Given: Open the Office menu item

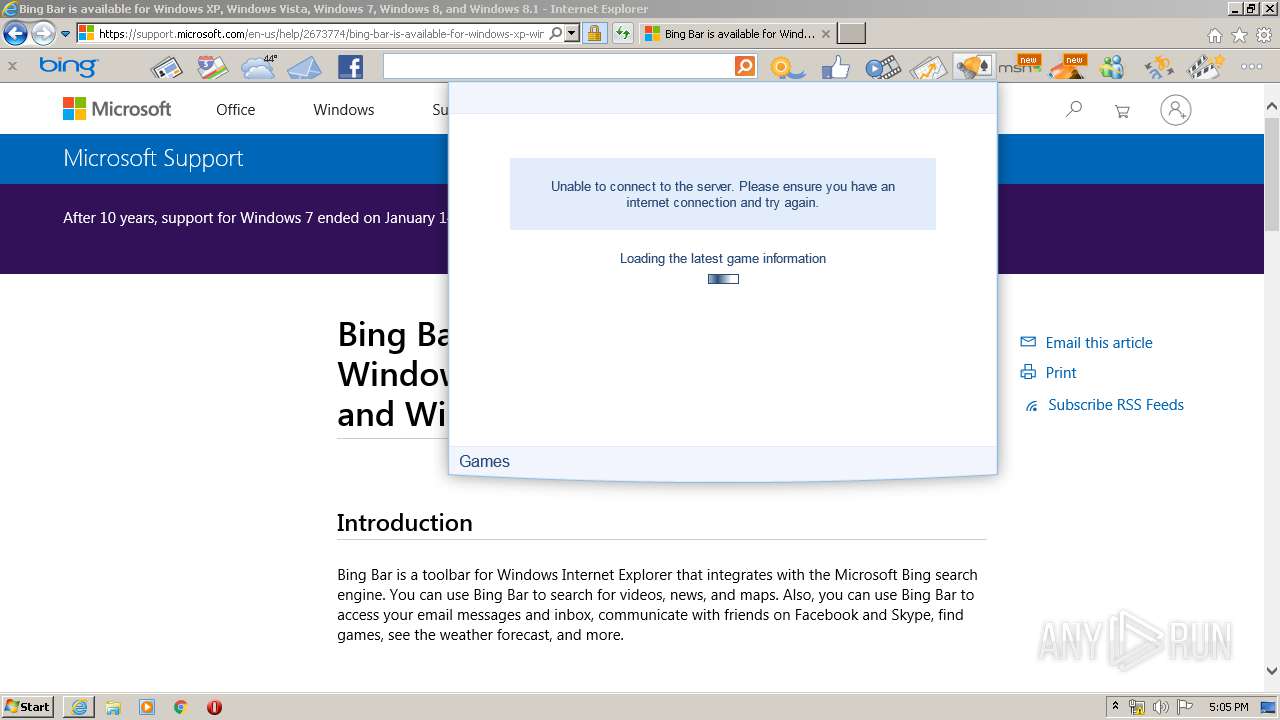Looking at the screenshot, I should (x=235, y=110).
